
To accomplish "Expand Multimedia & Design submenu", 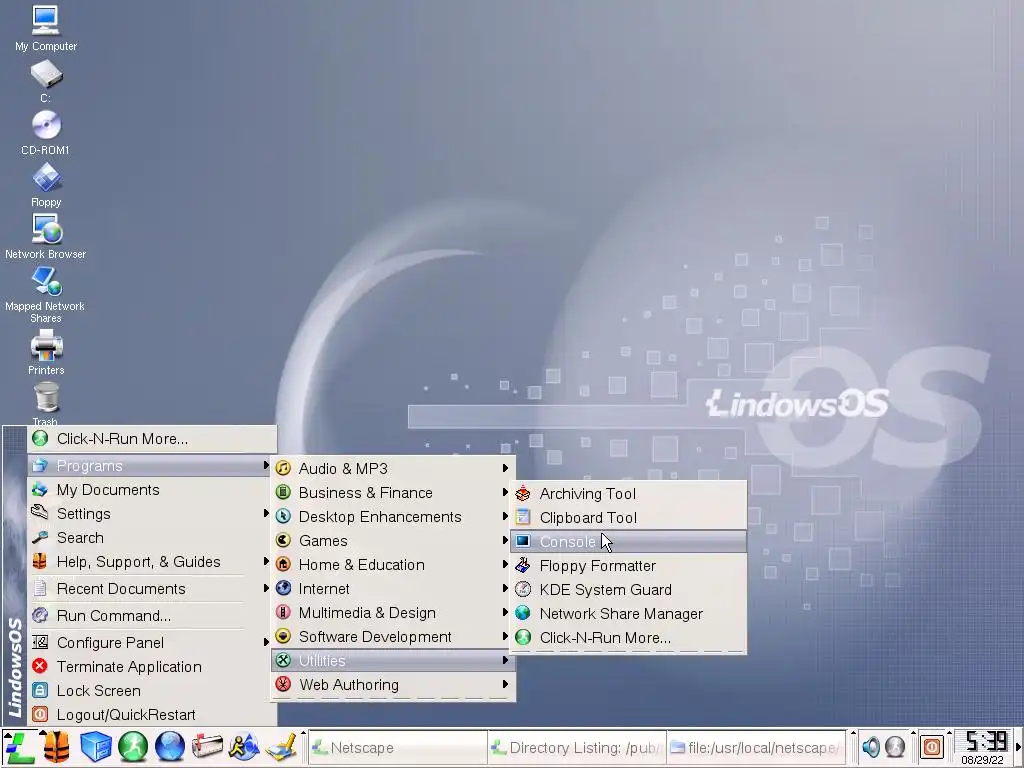I will 393,613.
